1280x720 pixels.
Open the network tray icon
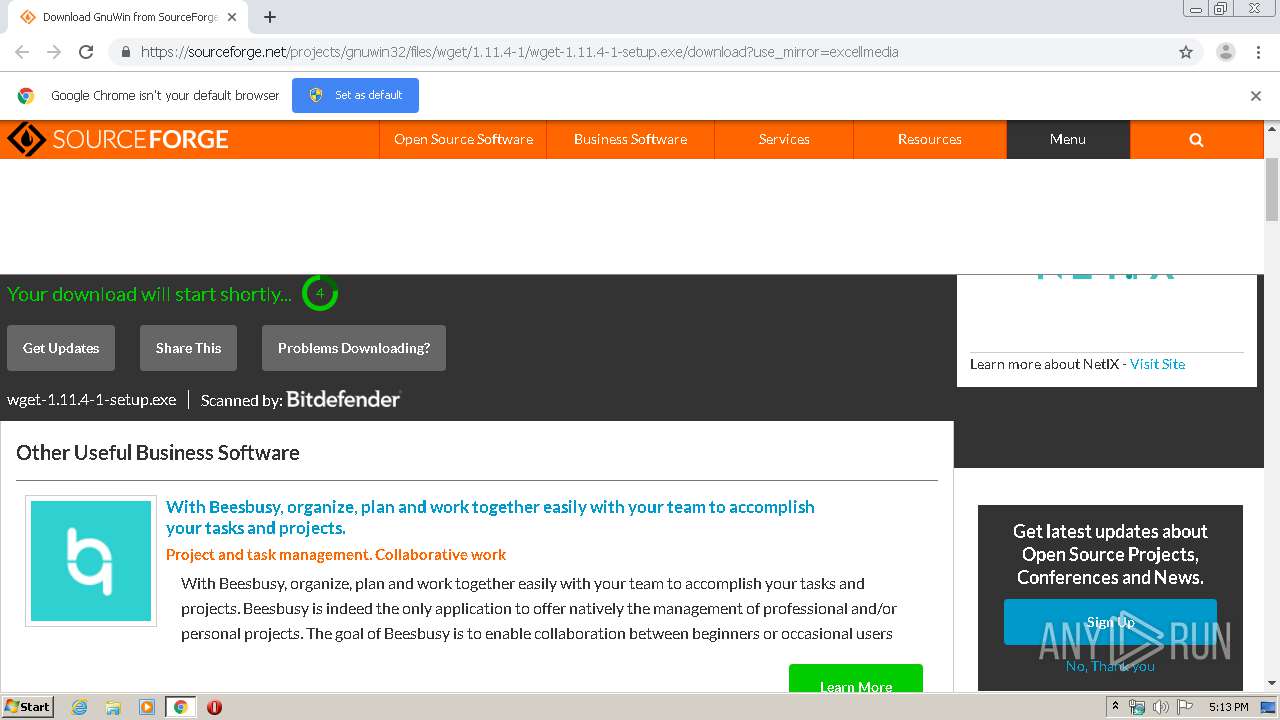1137,707
